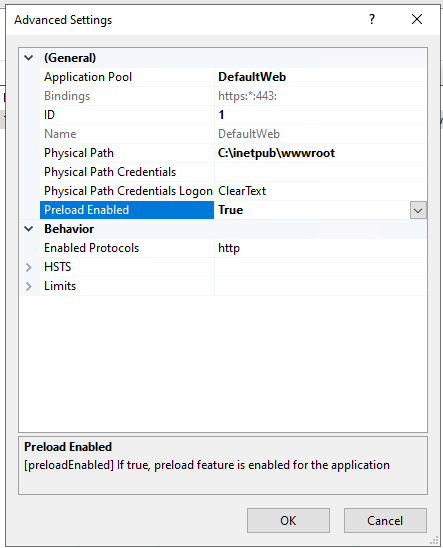
Task: Edit the ID value 1
Action: [221, 115]
